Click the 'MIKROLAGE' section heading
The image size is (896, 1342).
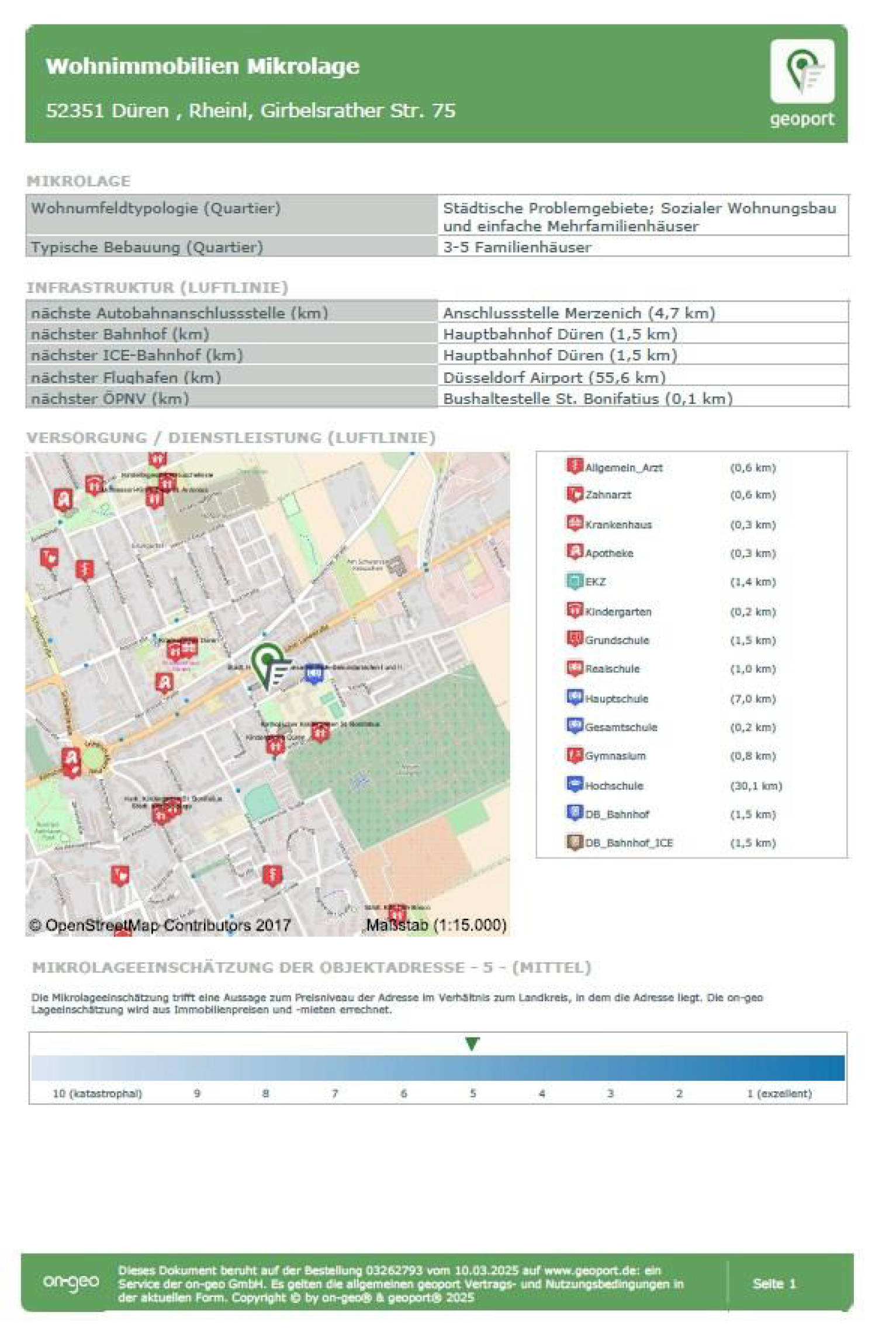[x=78, y=181]
